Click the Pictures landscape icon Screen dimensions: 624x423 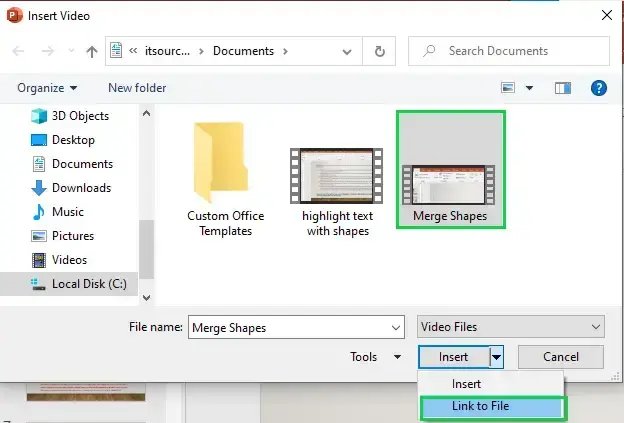[39, 236]
